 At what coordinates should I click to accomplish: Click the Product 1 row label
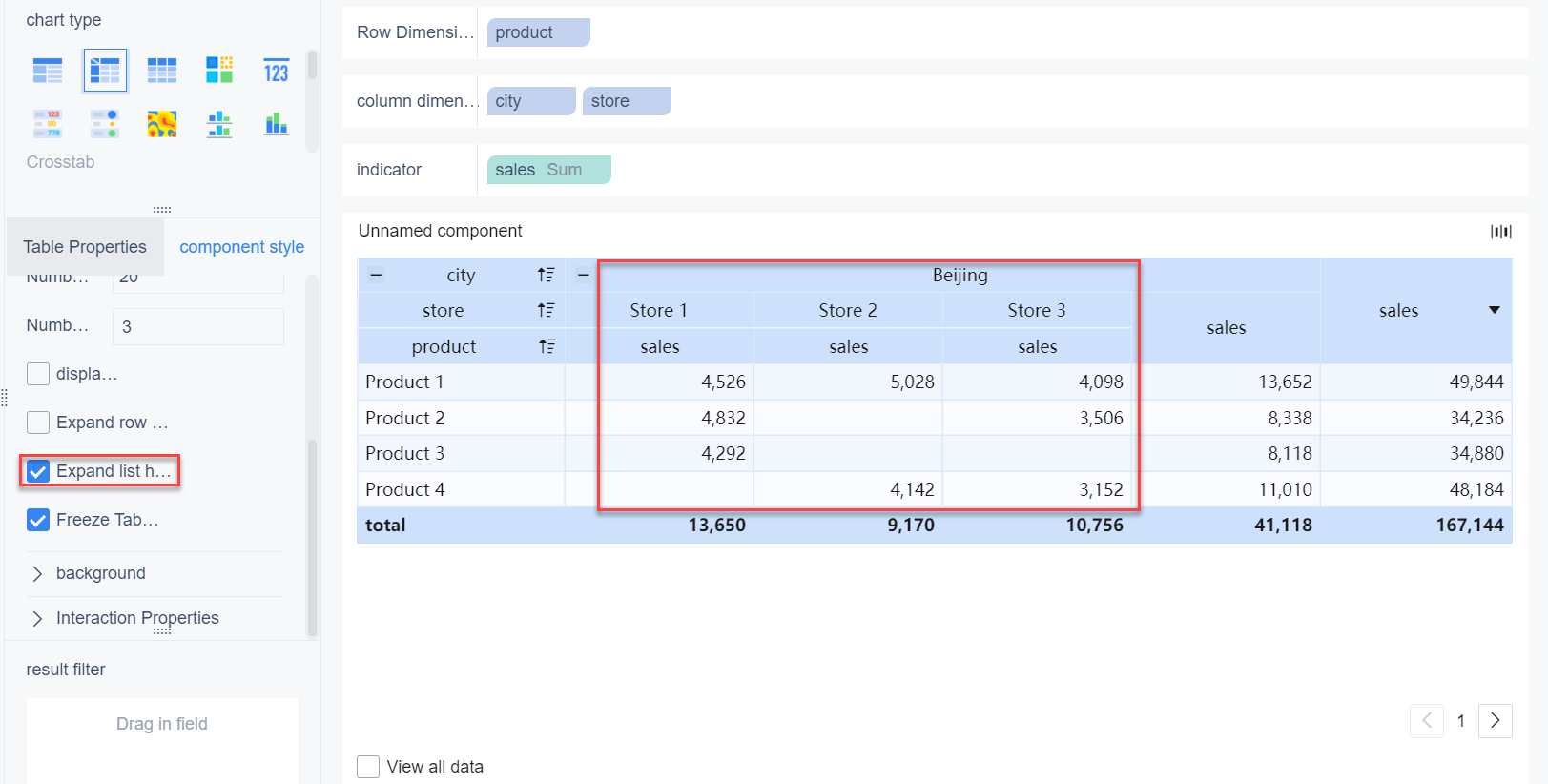point(404,382)
